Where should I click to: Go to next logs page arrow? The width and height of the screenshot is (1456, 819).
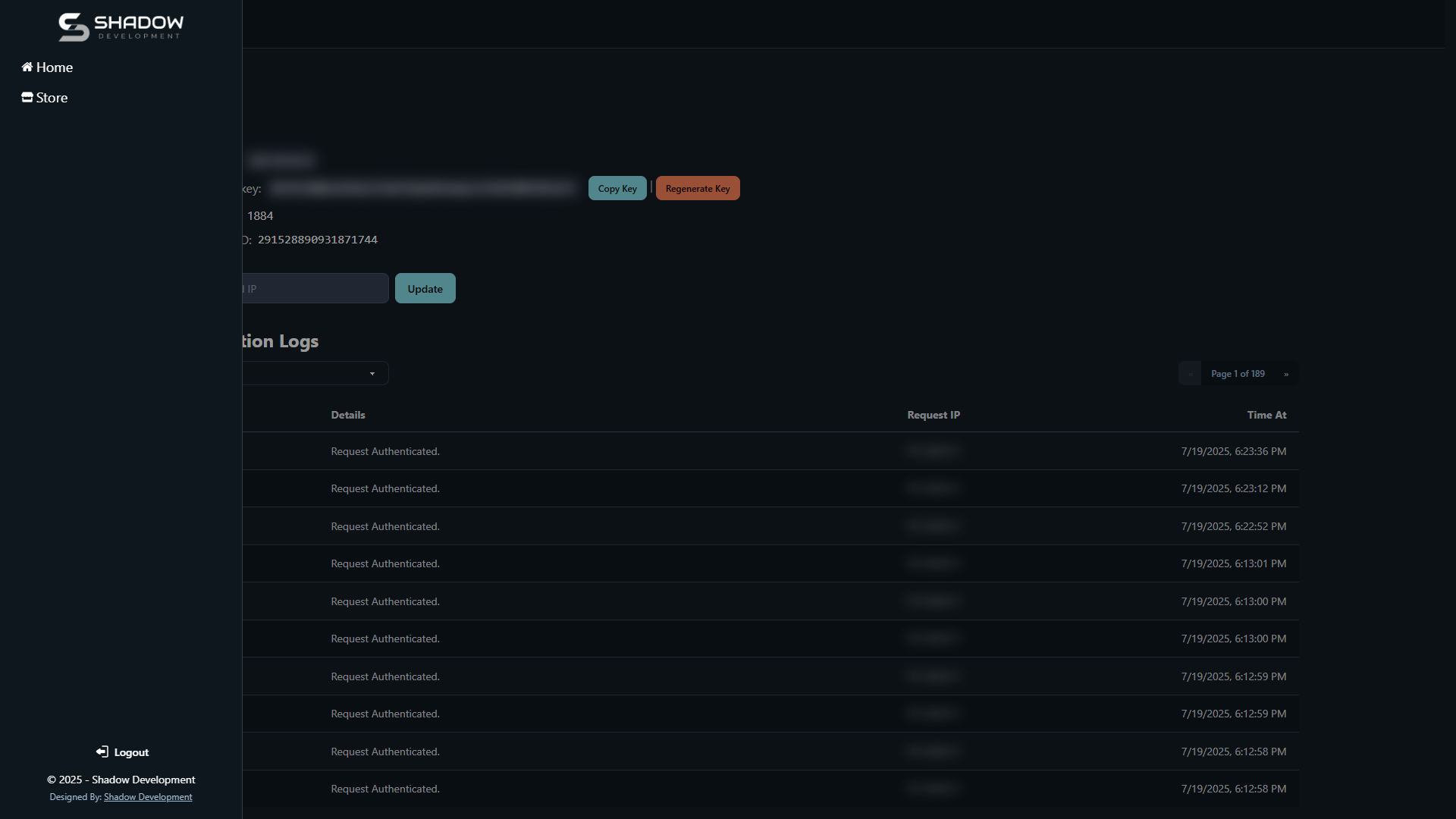pos(1286,374)
